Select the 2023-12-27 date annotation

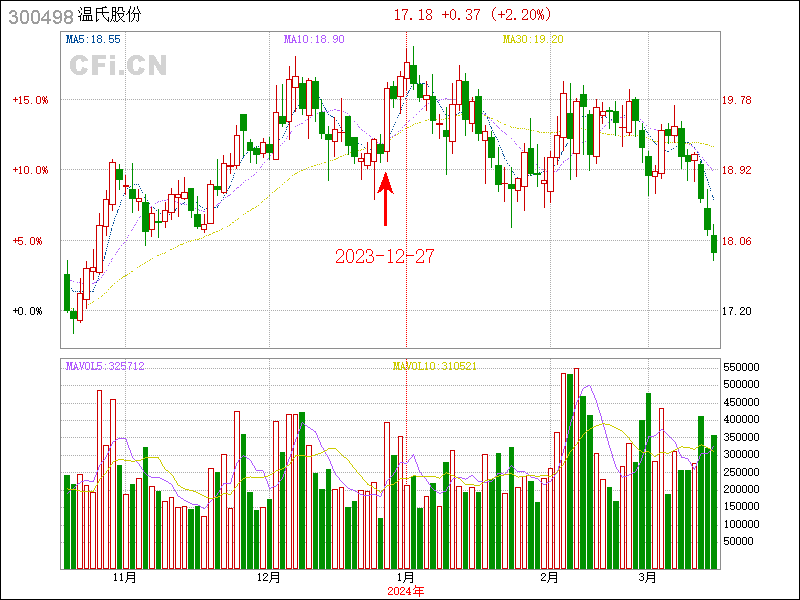[x=385, y=257]
